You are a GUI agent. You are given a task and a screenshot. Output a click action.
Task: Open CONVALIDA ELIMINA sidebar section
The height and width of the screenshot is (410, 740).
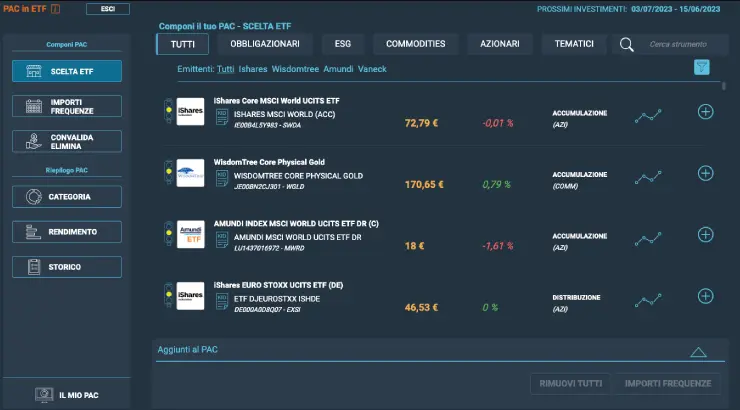click(x=67, y=142)
